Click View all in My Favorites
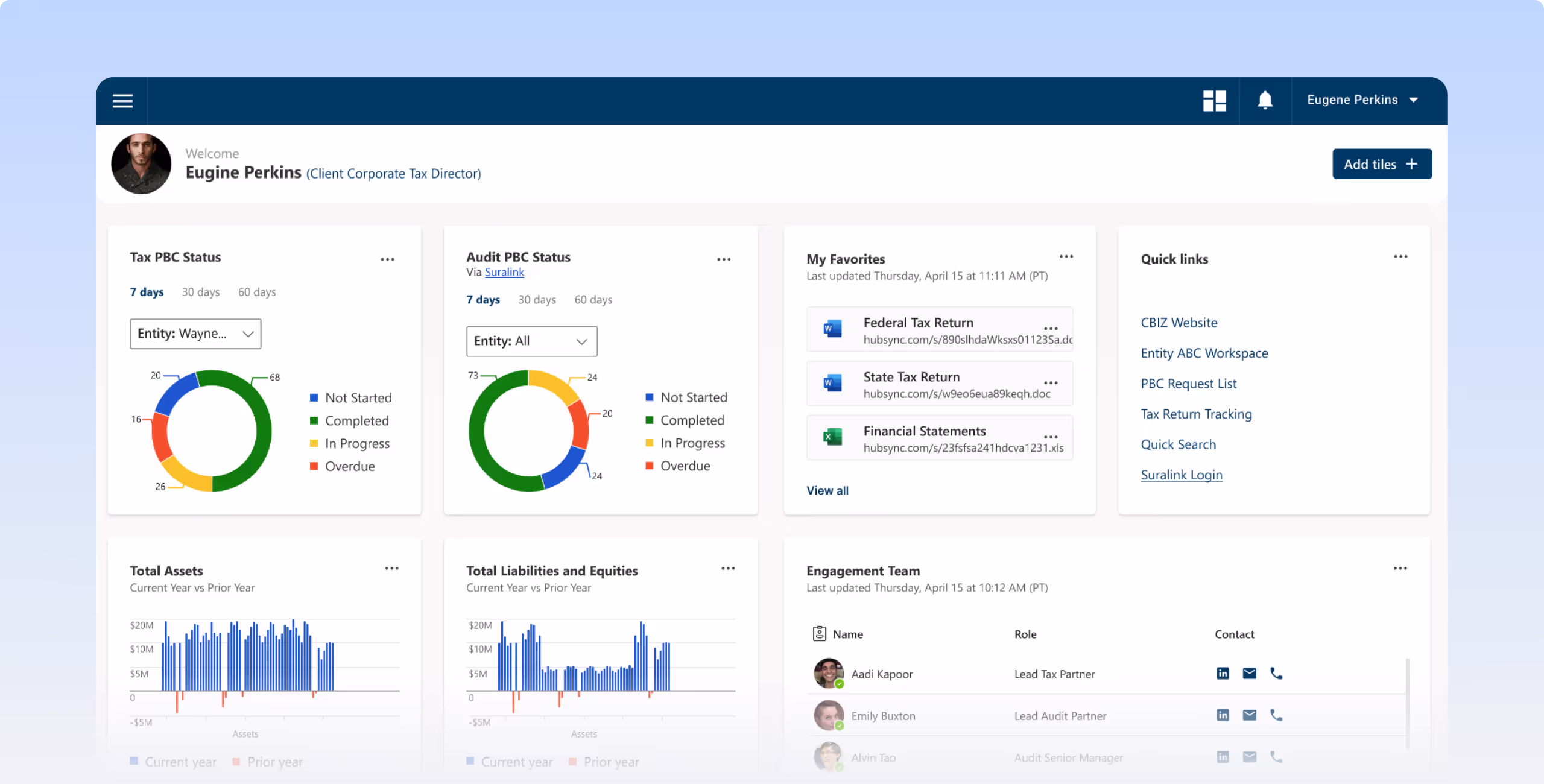The height and width of the screenshot is (784, 1544). pos(827,490)
